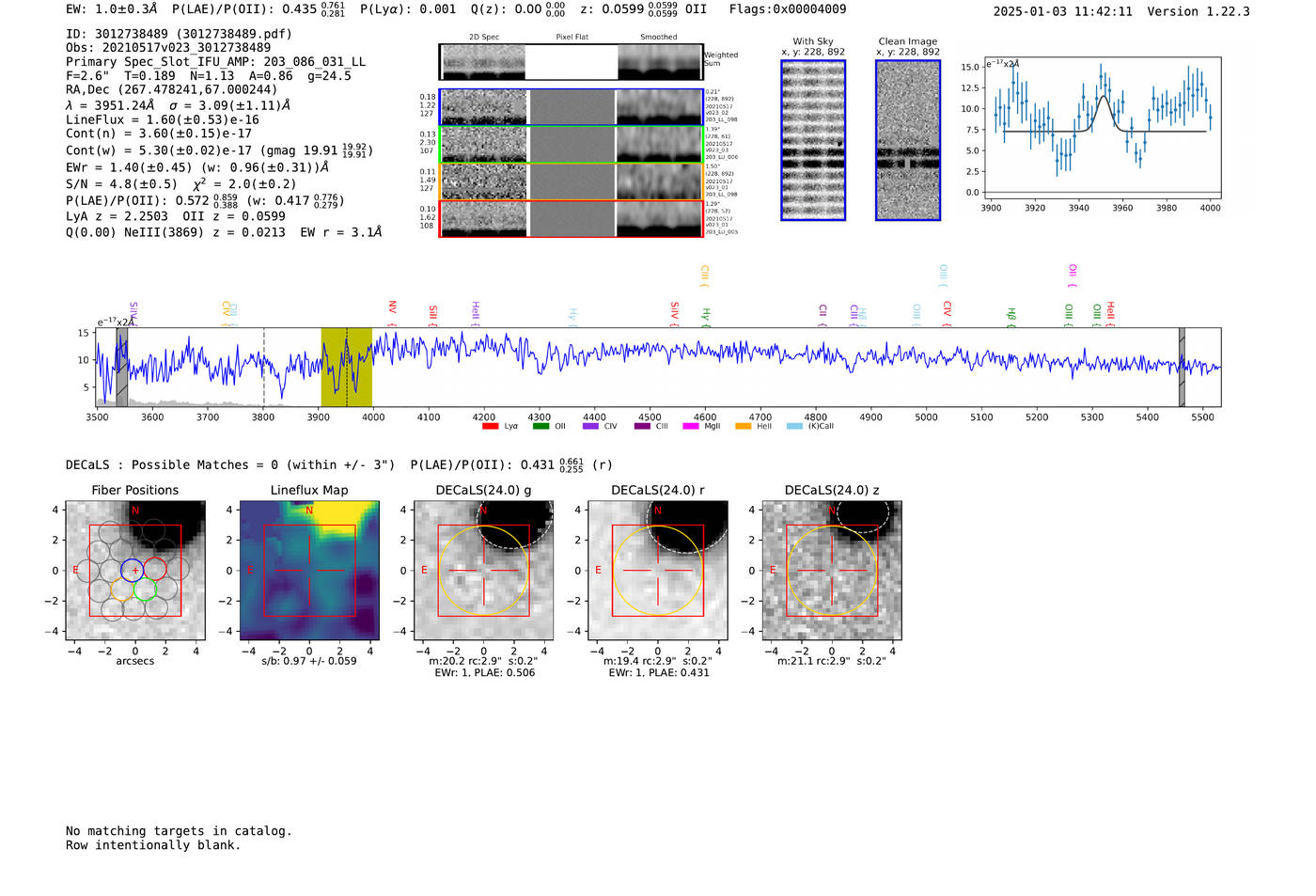Image resolution: width=1316 pixels, height=896 pixels.
Task: Click the red Lyα legend swatch
Action: point(490,426)
